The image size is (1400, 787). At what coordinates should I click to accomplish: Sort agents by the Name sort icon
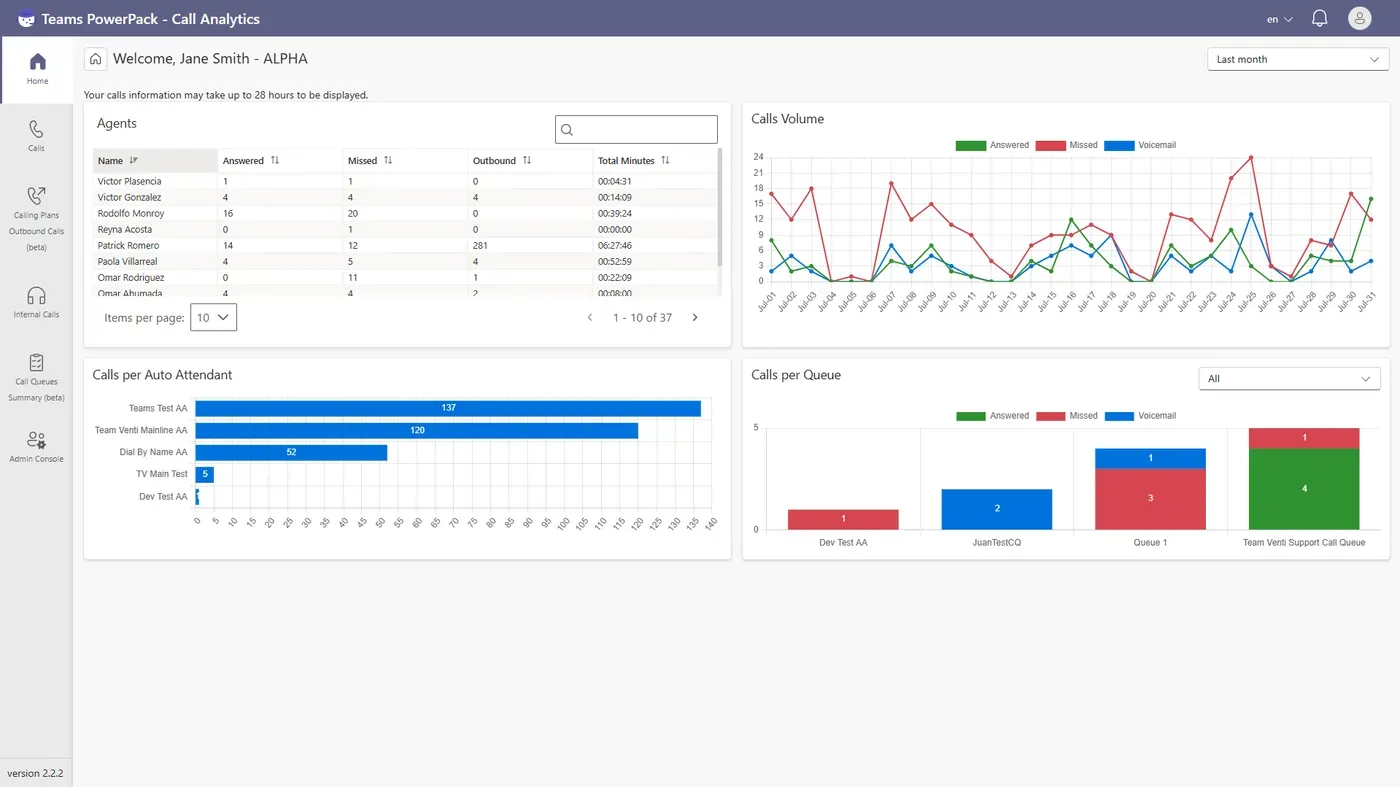pos(134,160)
